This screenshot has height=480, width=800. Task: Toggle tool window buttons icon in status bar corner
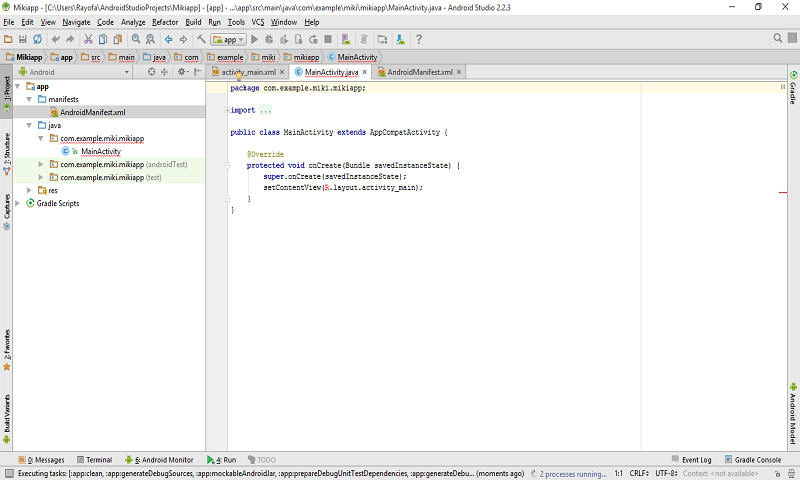[9, 473]
